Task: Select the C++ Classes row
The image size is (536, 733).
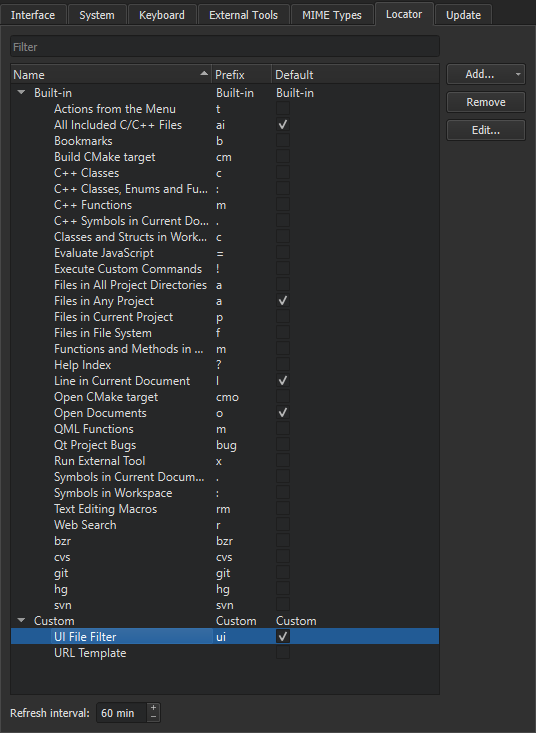Action: [225, 173]
